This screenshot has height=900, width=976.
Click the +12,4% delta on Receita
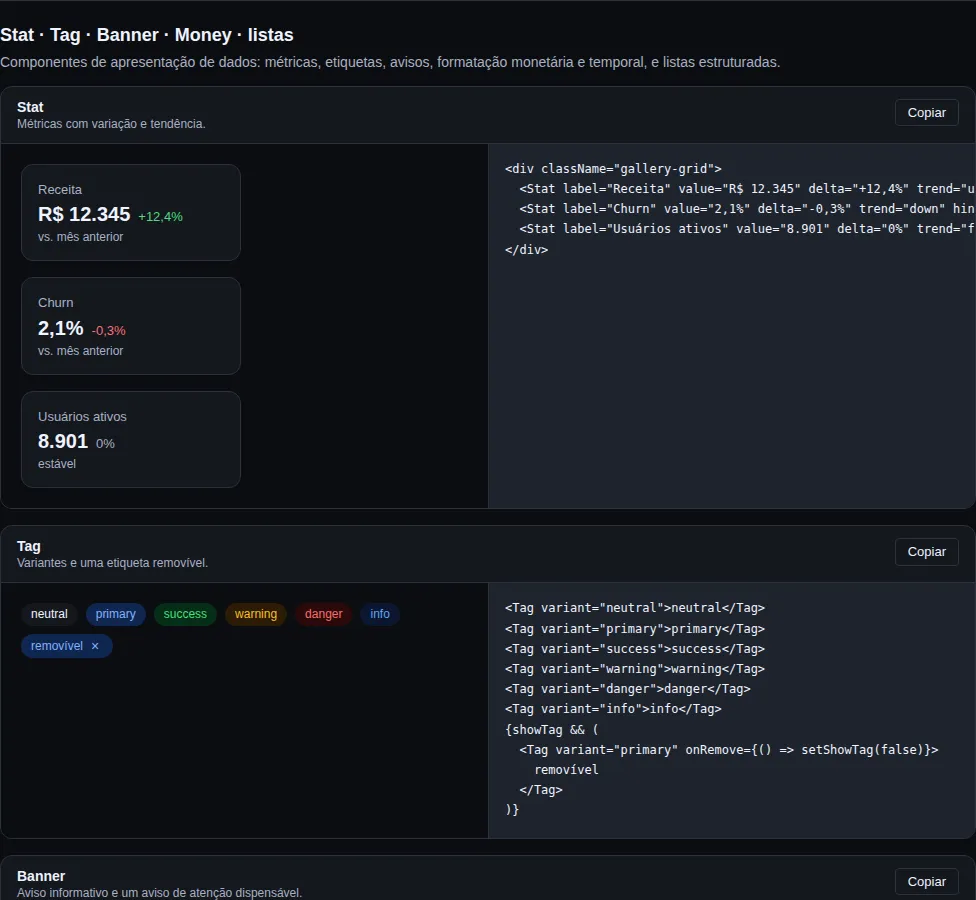pyautogui.click(x=161, y=217)
